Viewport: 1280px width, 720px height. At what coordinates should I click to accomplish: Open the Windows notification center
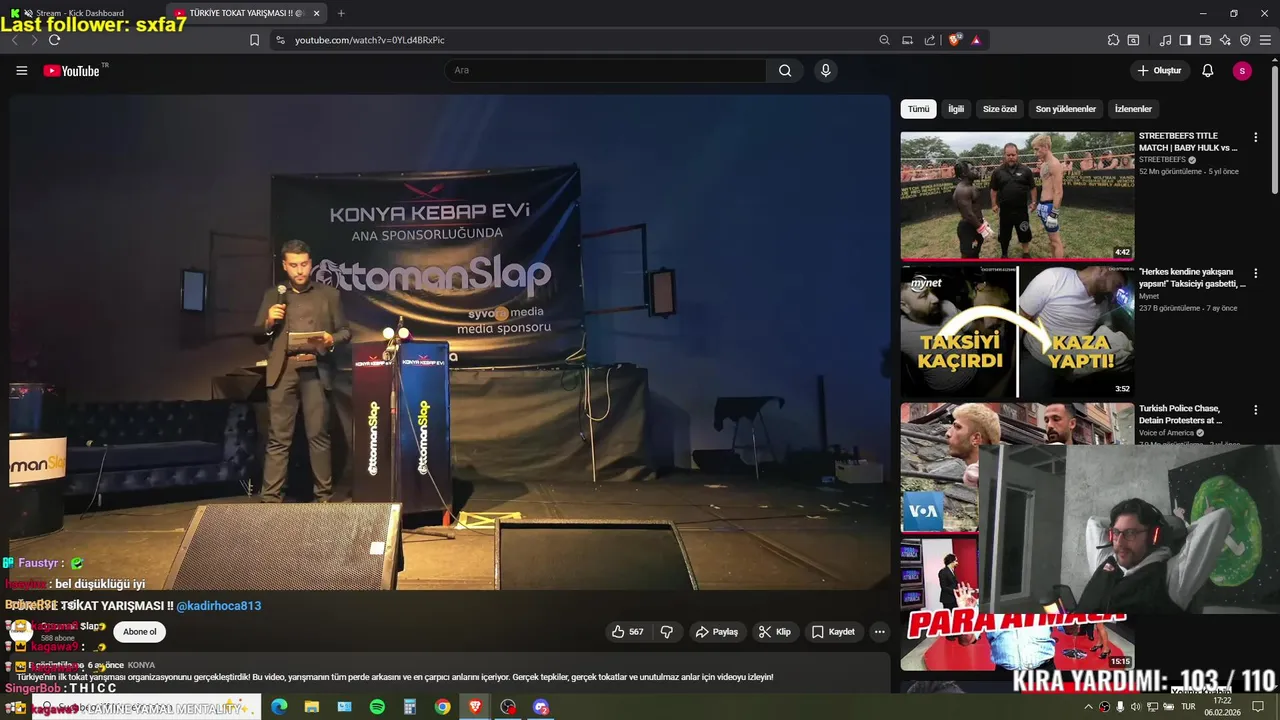1260,707
